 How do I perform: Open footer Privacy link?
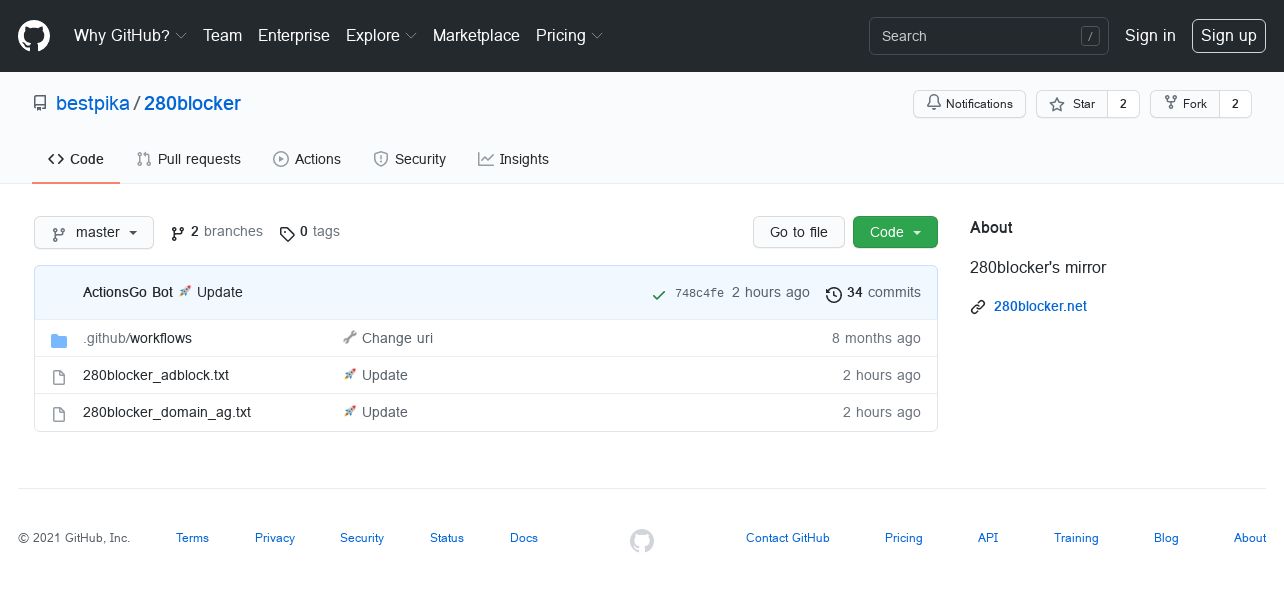click(275, 538)
